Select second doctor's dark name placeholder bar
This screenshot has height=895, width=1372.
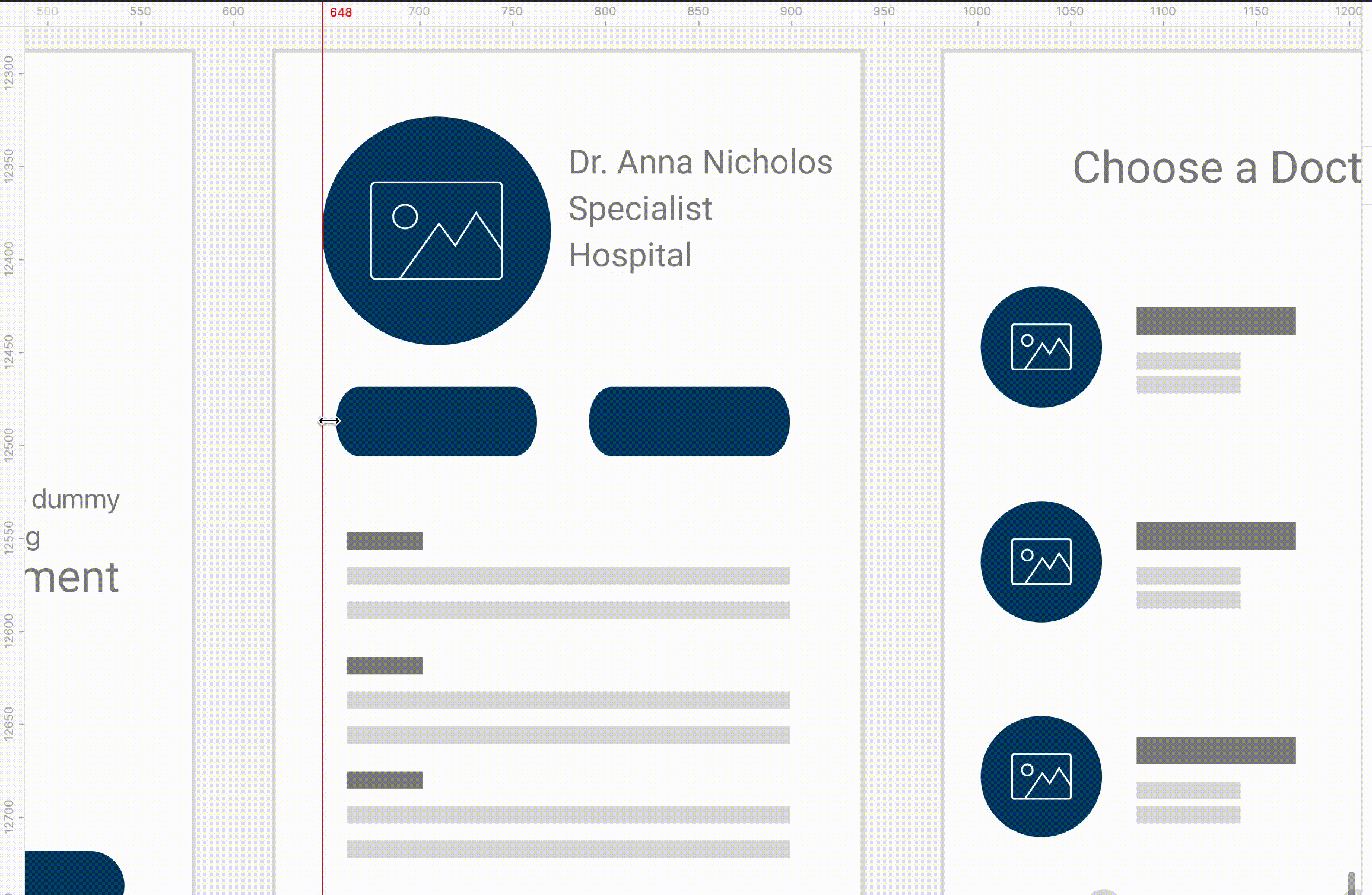coord(1215,536)
